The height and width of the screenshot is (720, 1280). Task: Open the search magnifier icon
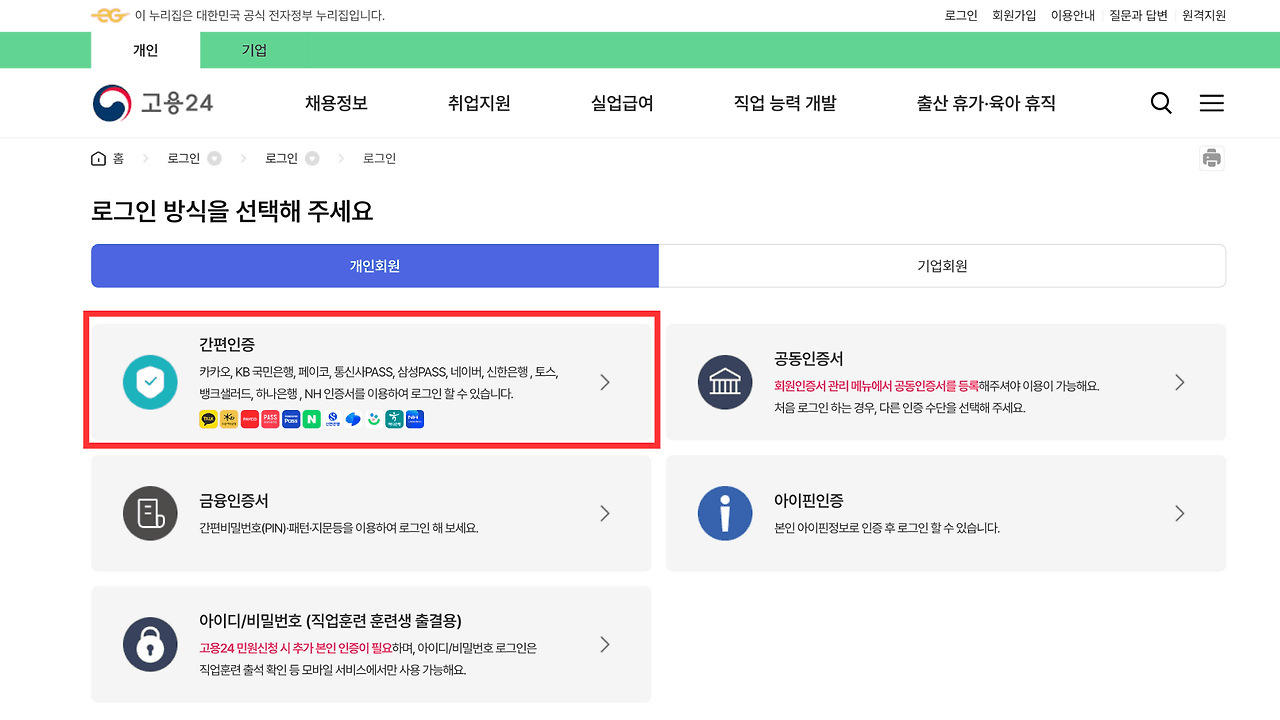pos(1160,102)
